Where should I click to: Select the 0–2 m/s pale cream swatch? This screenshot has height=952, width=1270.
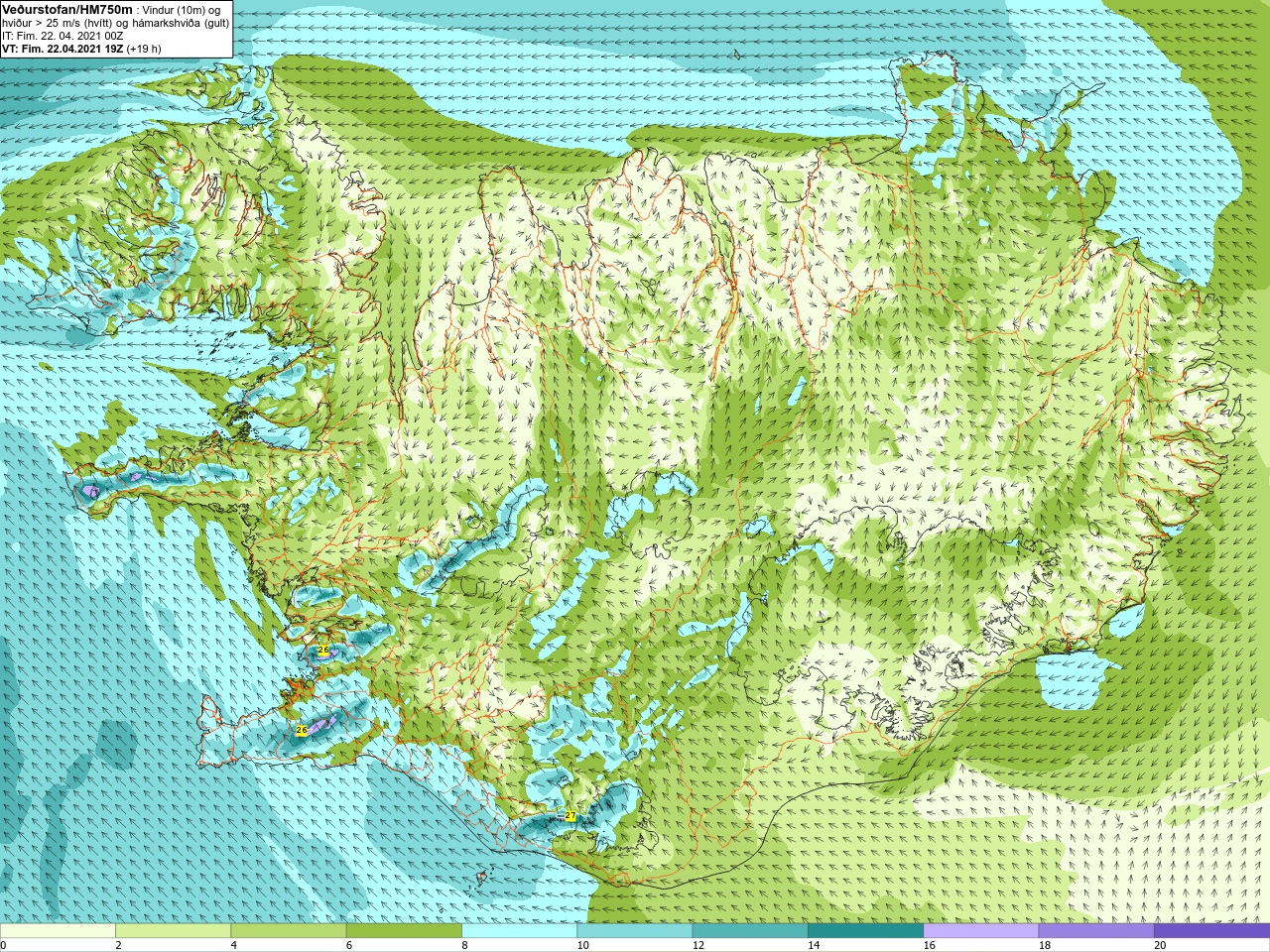[x=58, y=931]
